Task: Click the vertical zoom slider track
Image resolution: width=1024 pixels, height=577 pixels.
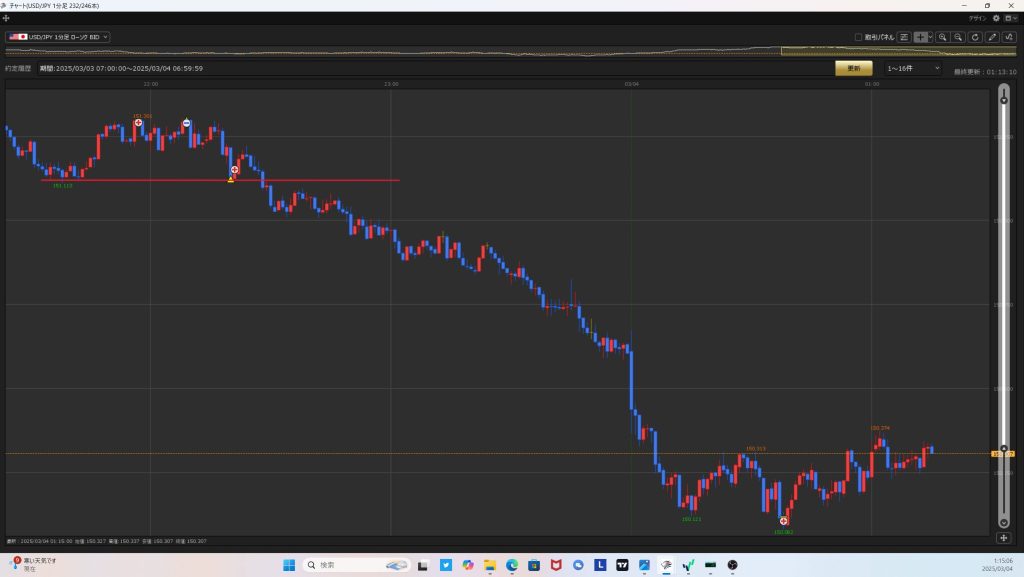Action: tap(1004, 300)
